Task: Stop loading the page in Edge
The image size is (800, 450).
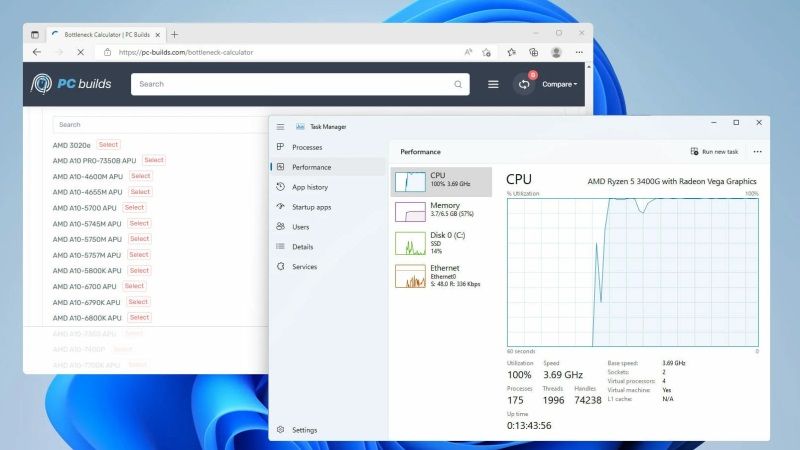Action: [x=81, y=52]
